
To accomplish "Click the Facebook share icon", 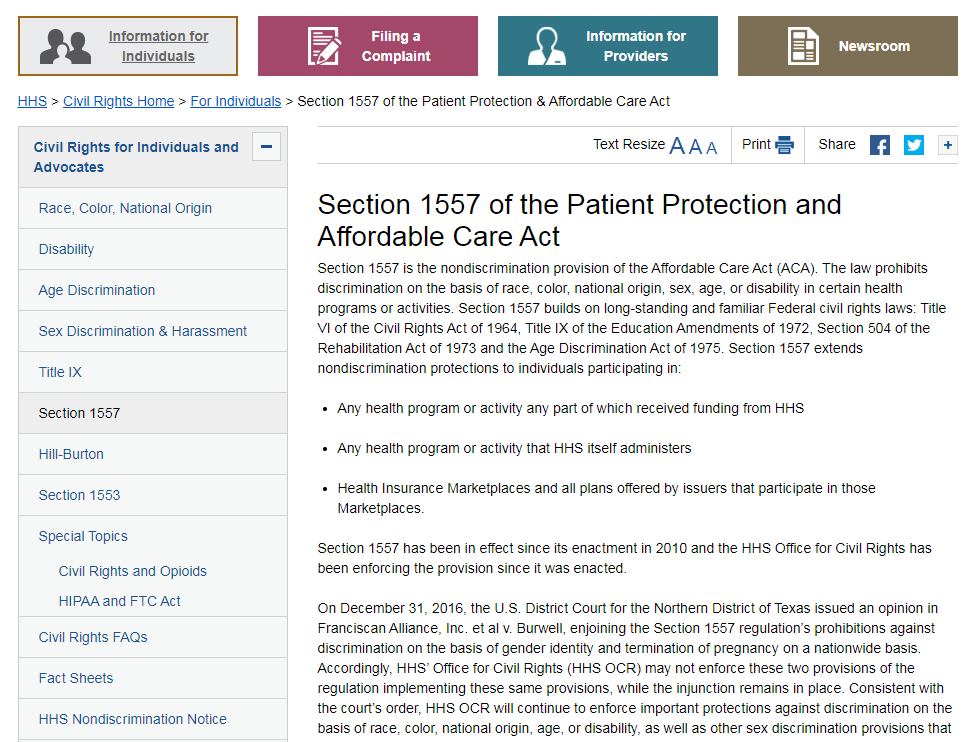I will 880,145.
